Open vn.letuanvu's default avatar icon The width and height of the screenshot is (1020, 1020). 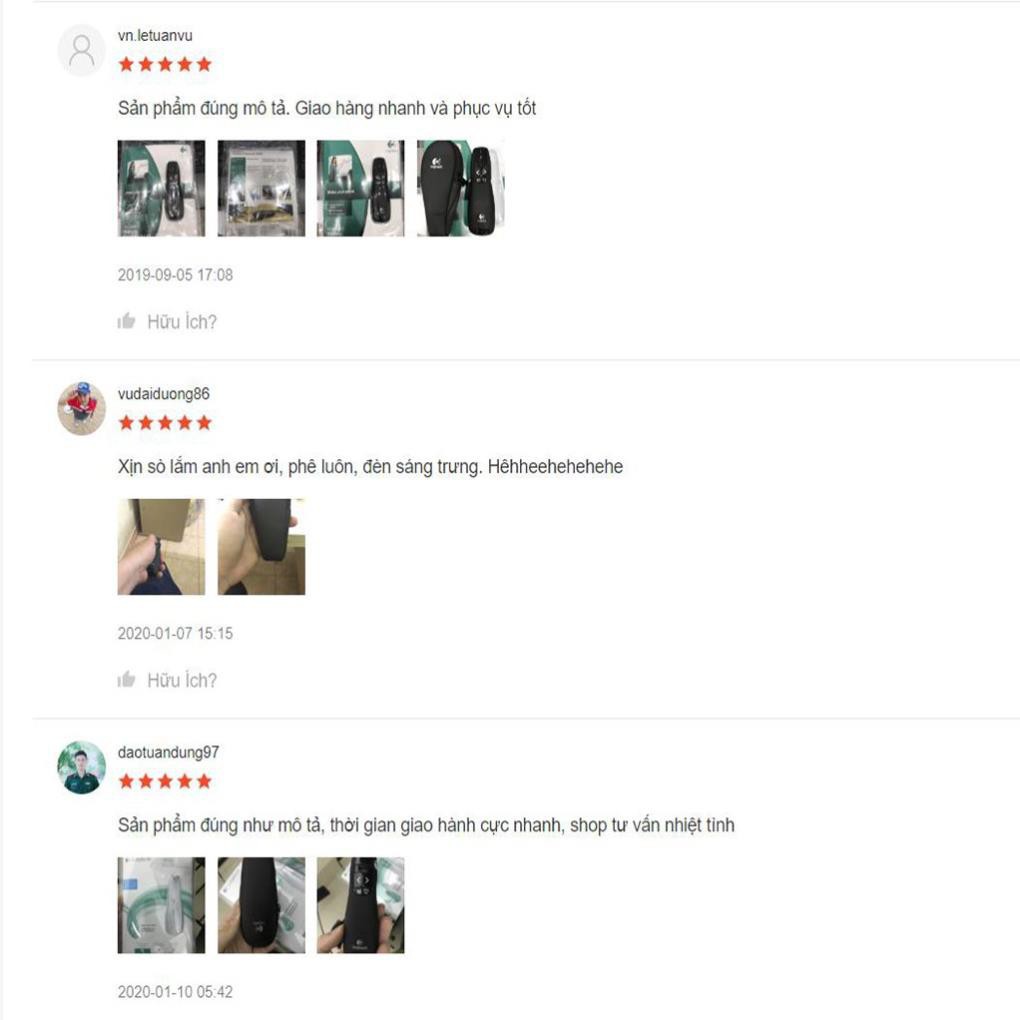pos(81,50)
